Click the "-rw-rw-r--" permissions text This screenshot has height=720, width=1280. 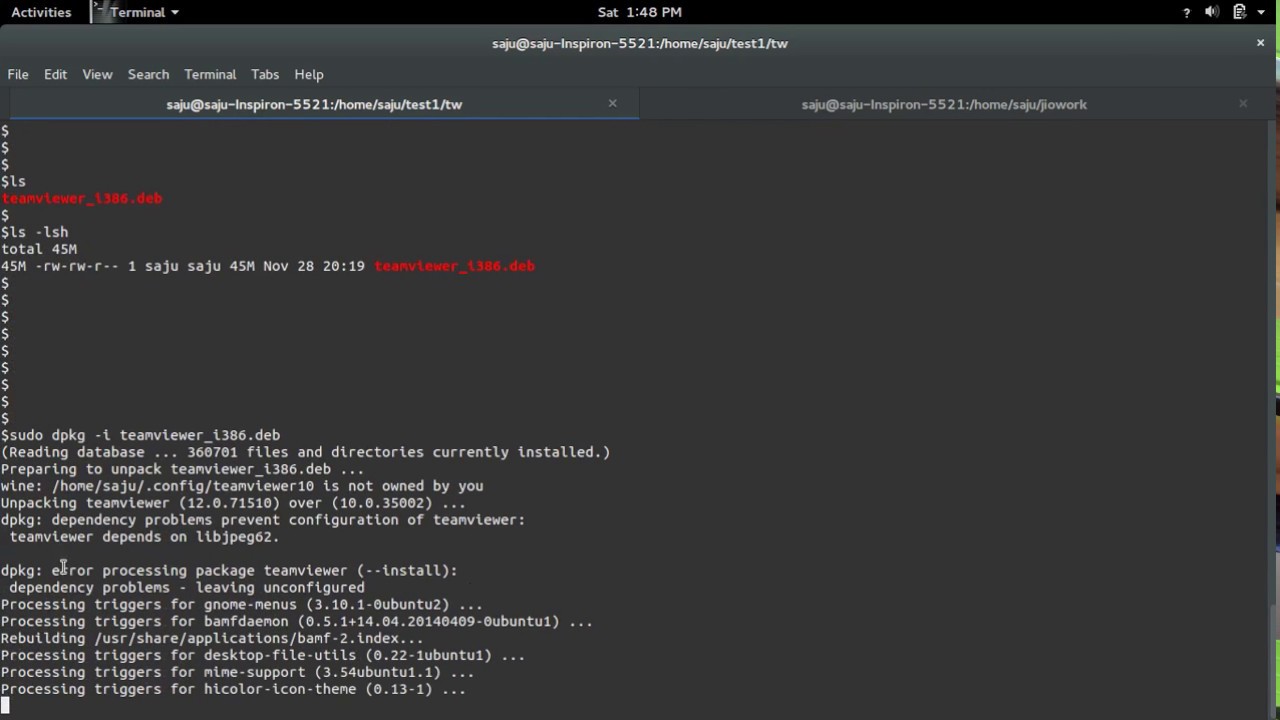pos(77,266)
